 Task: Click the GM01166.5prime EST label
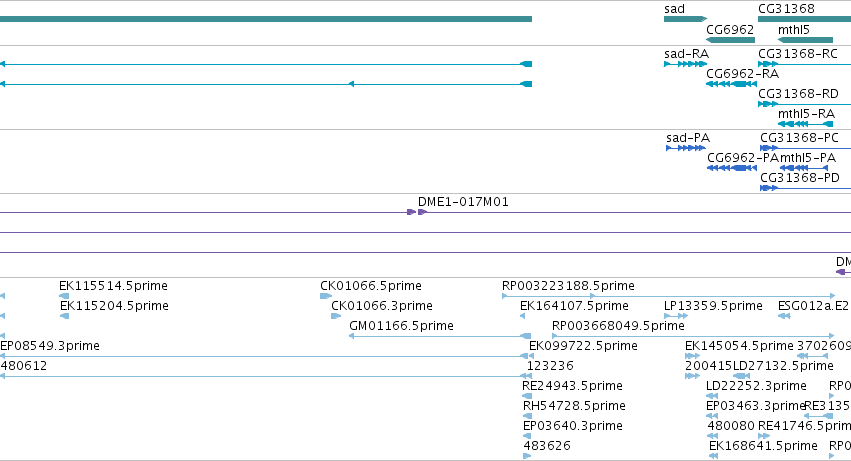click(x=401, y=326)
